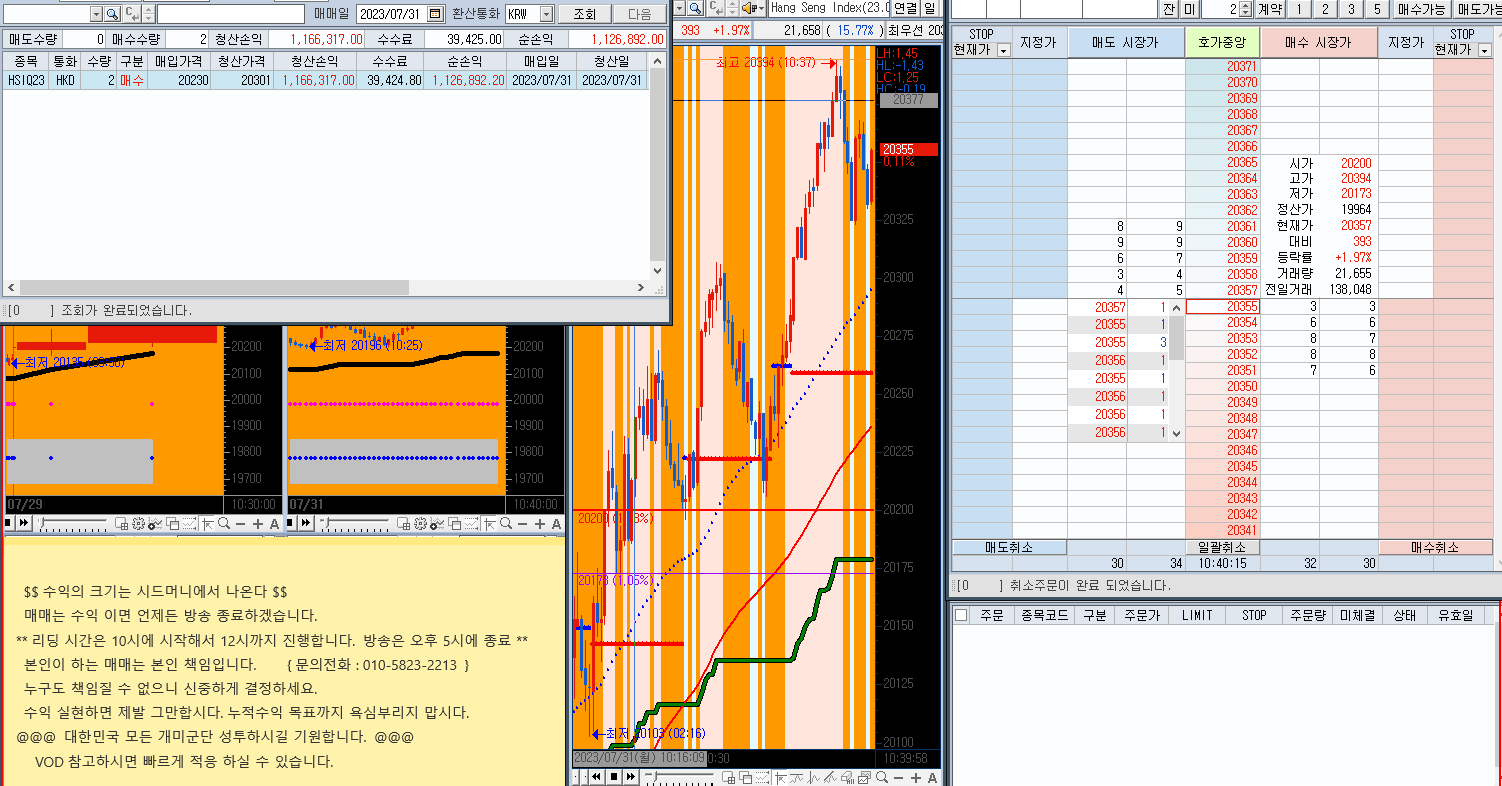Zoom in with the plus icon in the main chart toolbar

click(916, 777)
